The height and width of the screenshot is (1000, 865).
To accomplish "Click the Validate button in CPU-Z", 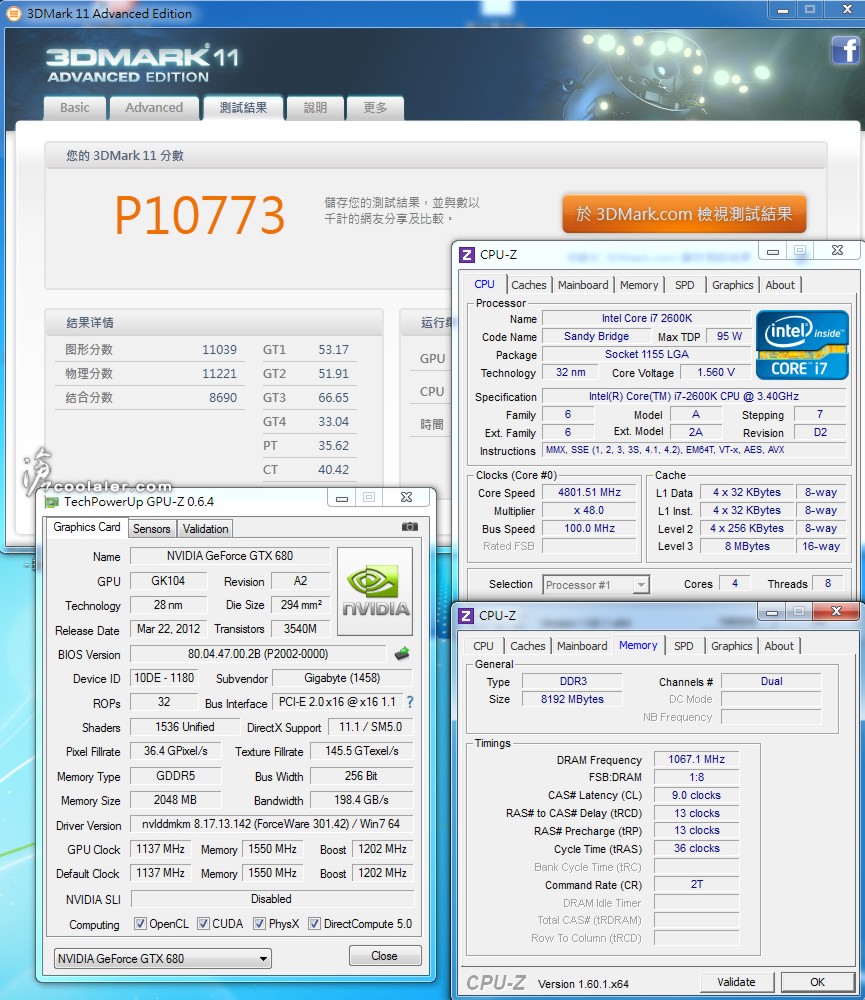I will coord(736,982).
